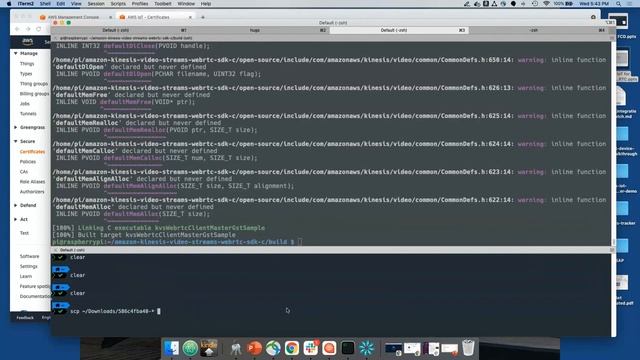
Task: Click the AWS logo in console header
Action: 27,41
